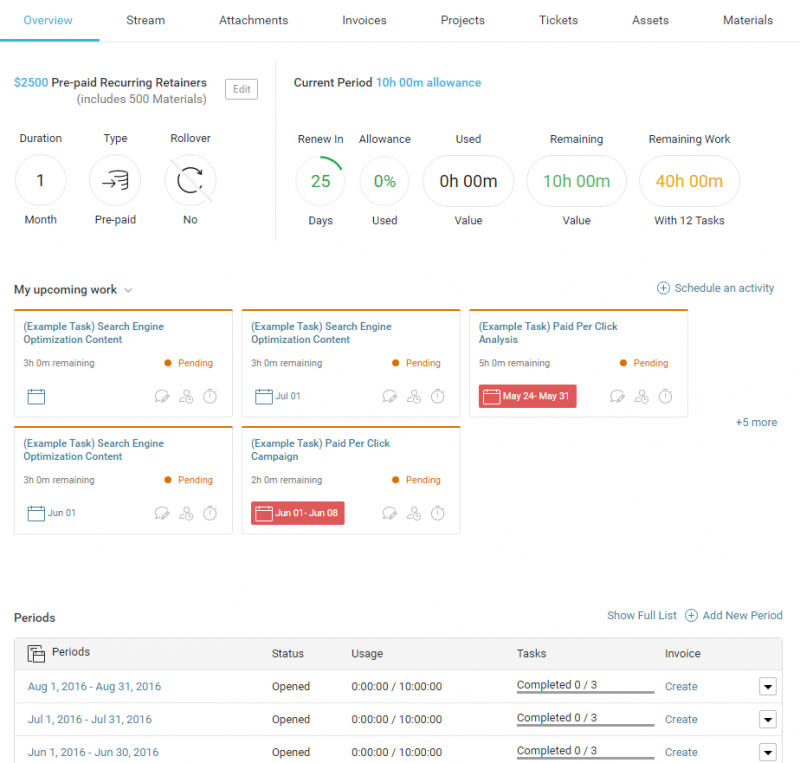Click the Edit button for the retainer
Image resolution: width=800 pixels, height=763 pixels.
click(240, 89)
